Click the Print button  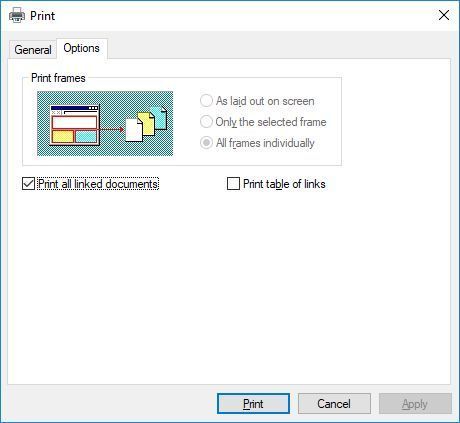(253, 404)
